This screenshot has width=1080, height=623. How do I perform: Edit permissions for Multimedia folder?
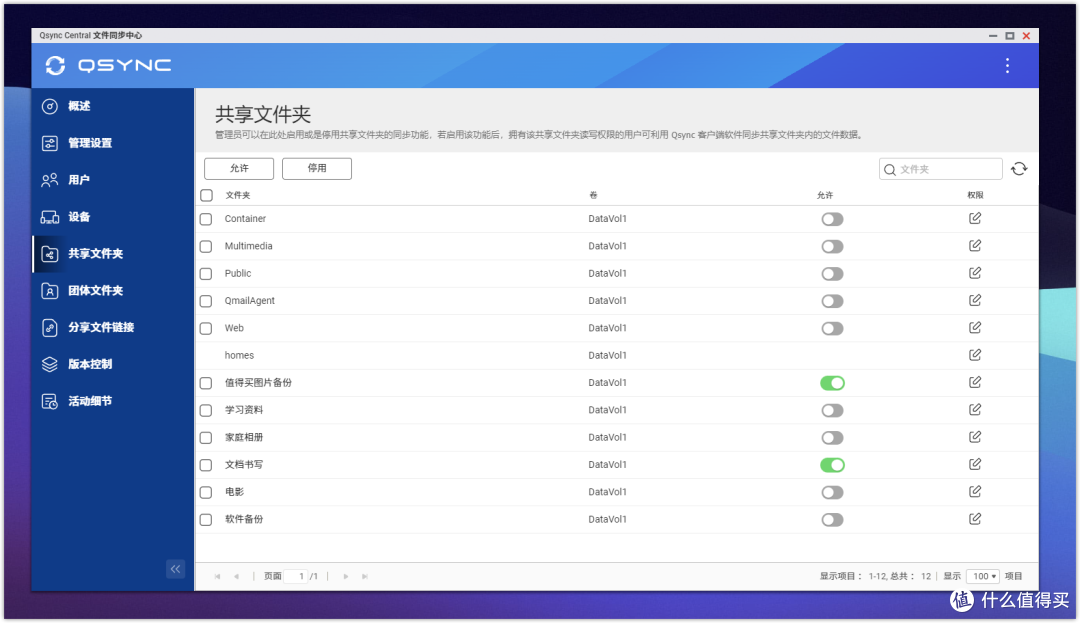pos(975,246)
